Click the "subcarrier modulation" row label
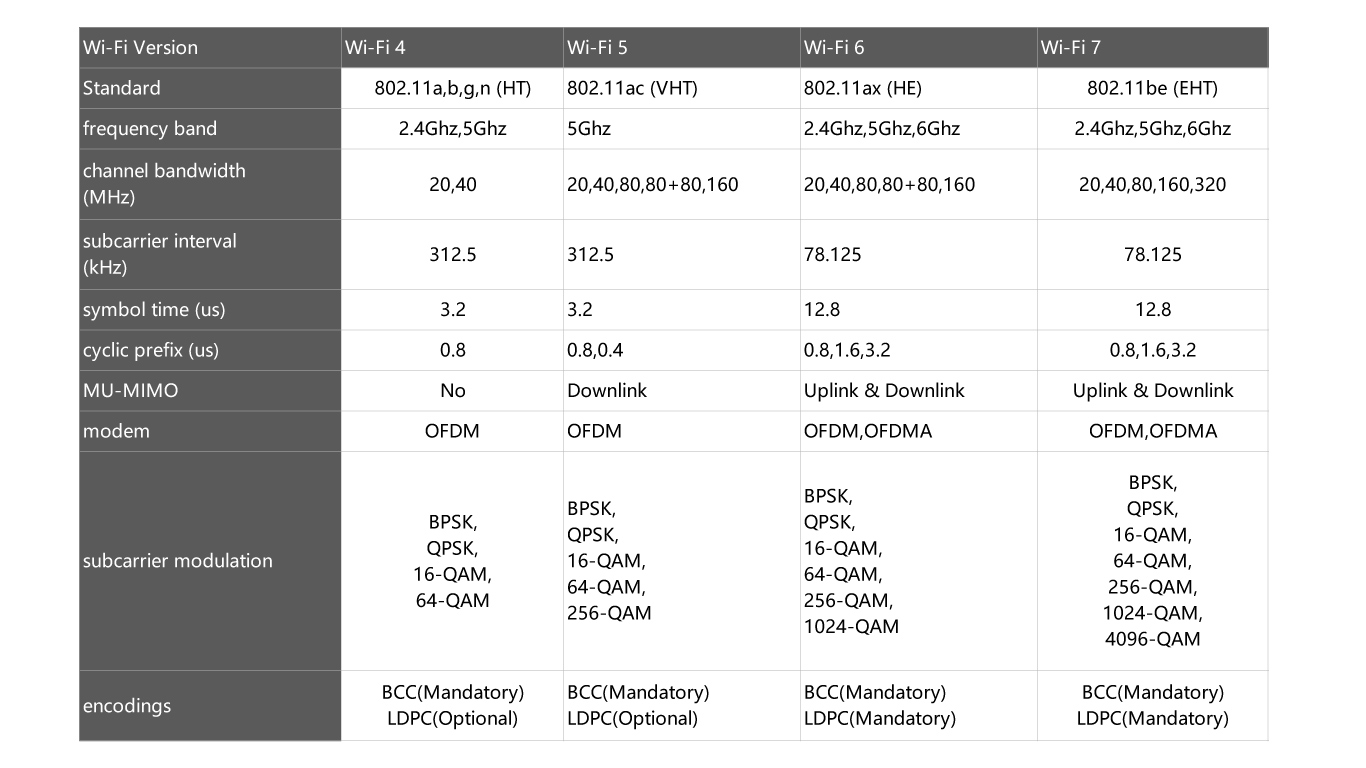The width and height of the screenshot is (1366, 768). pos(177,561)
